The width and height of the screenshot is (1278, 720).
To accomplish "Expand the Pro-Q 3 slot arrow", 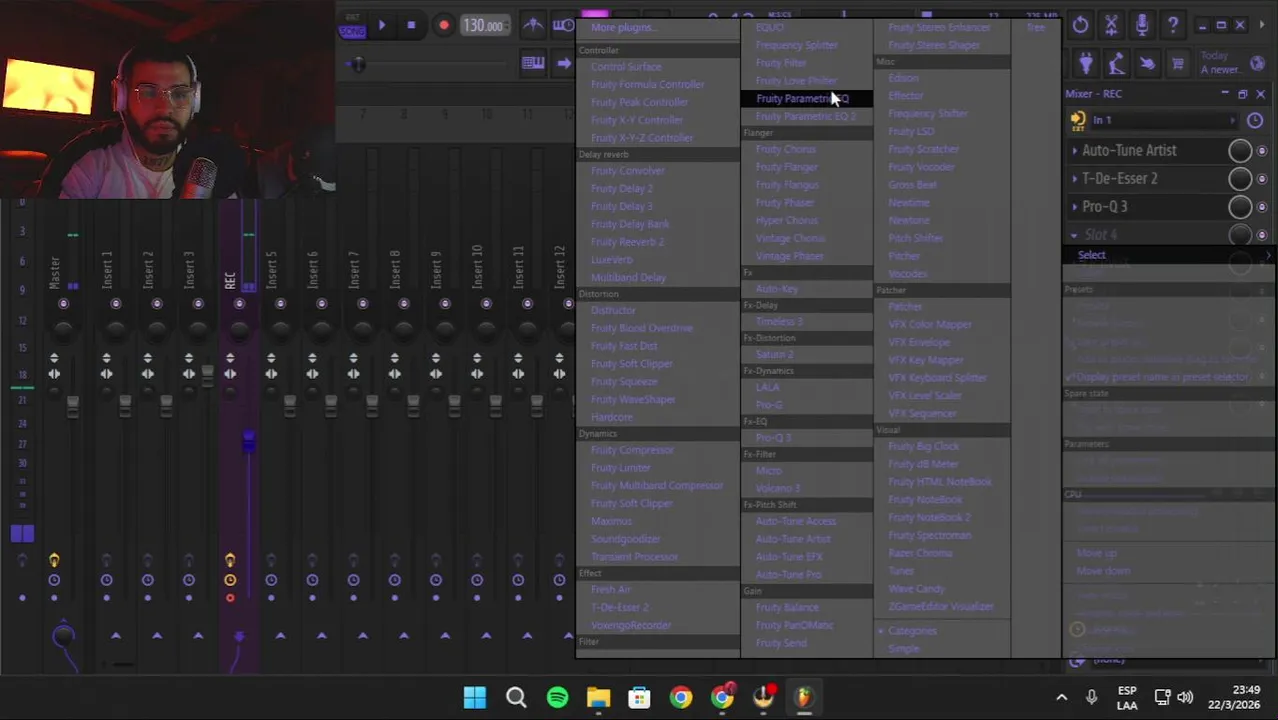I will [1075, 207].
